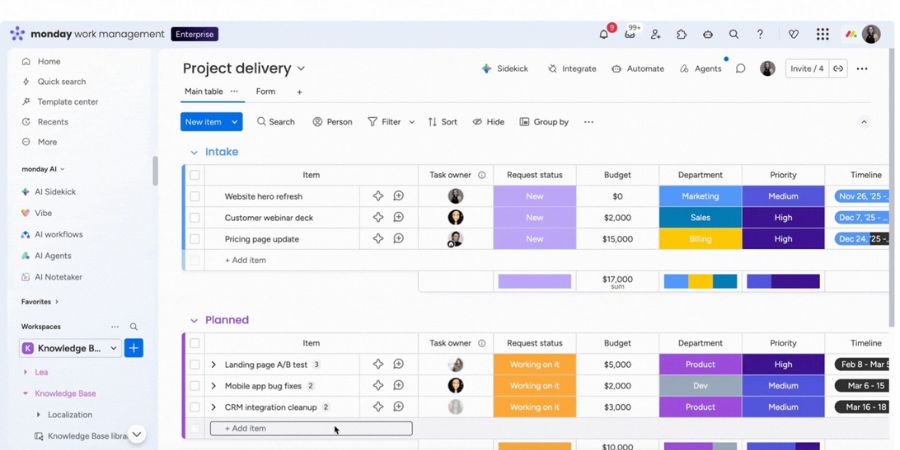900x450 pixels.
Task: Copy board link icon next to Invite
Action: pyautogui.click(x=838, y=69)
